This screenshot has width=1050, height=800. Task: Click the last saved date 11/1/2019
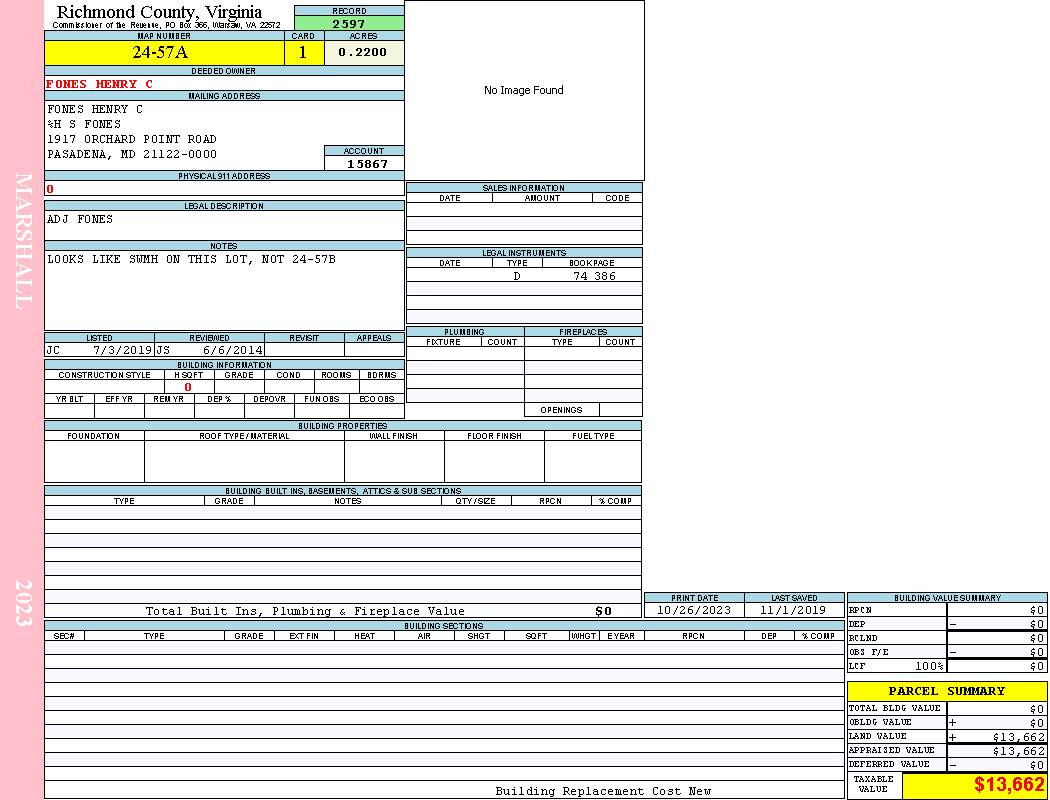793,610
